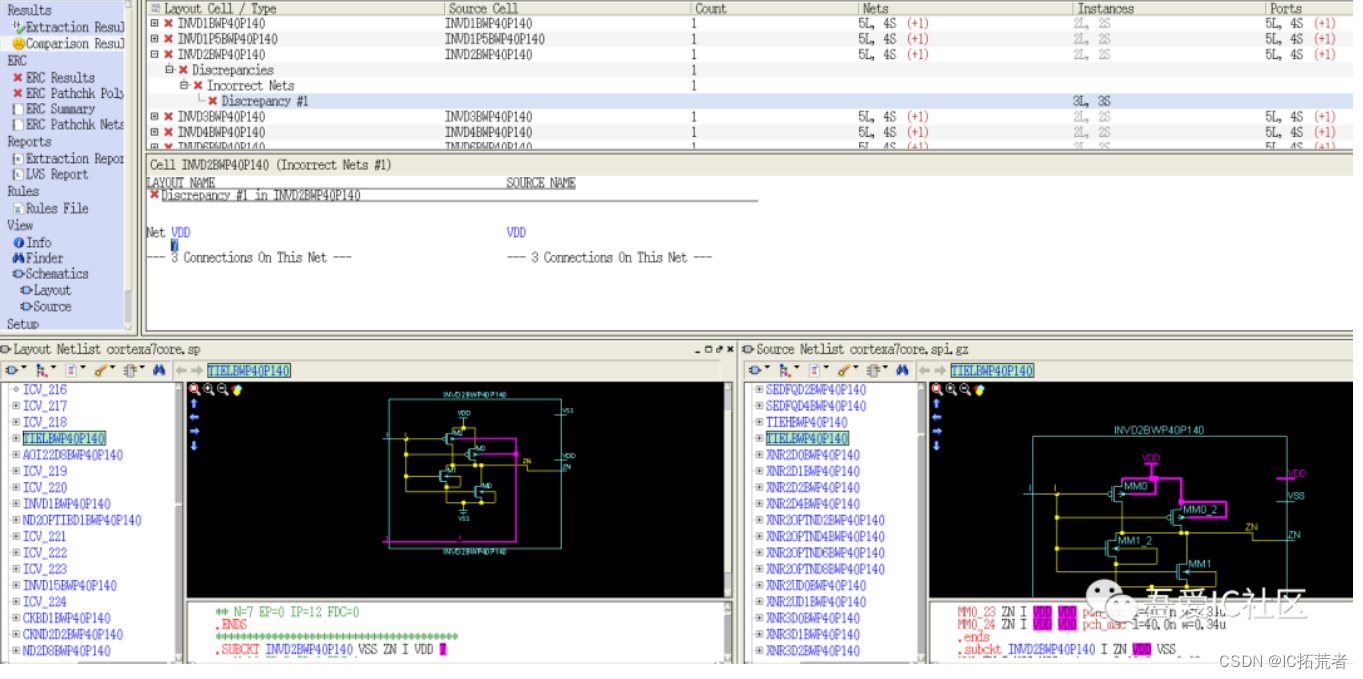Open Rules File
This screenshot has width=1363, height=679.
click(50, 208)
